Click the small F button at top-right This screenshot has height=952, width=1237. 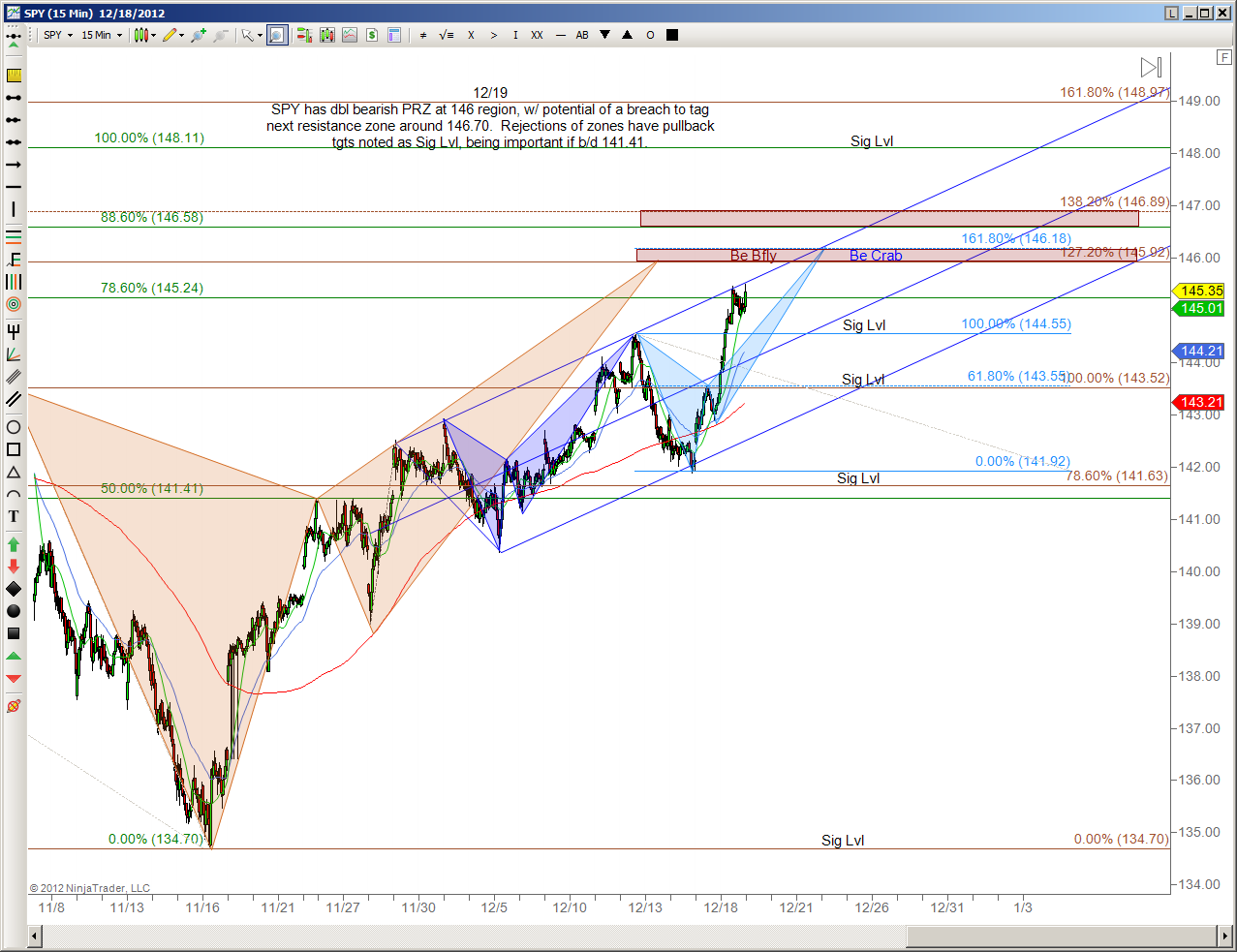pos(1223,57)
